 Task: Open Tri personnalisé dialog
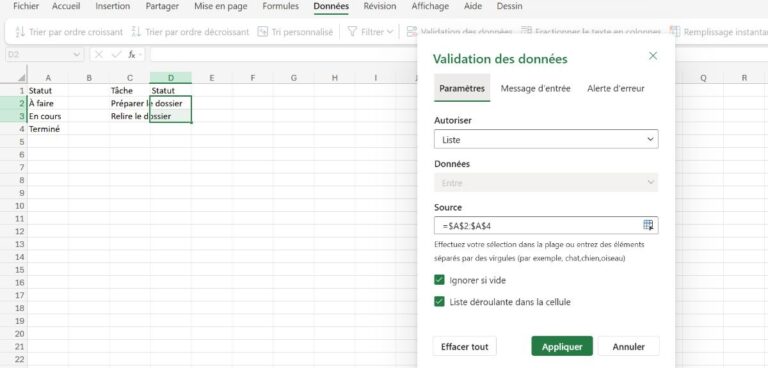pyautogui.click(x=295, y=32)
